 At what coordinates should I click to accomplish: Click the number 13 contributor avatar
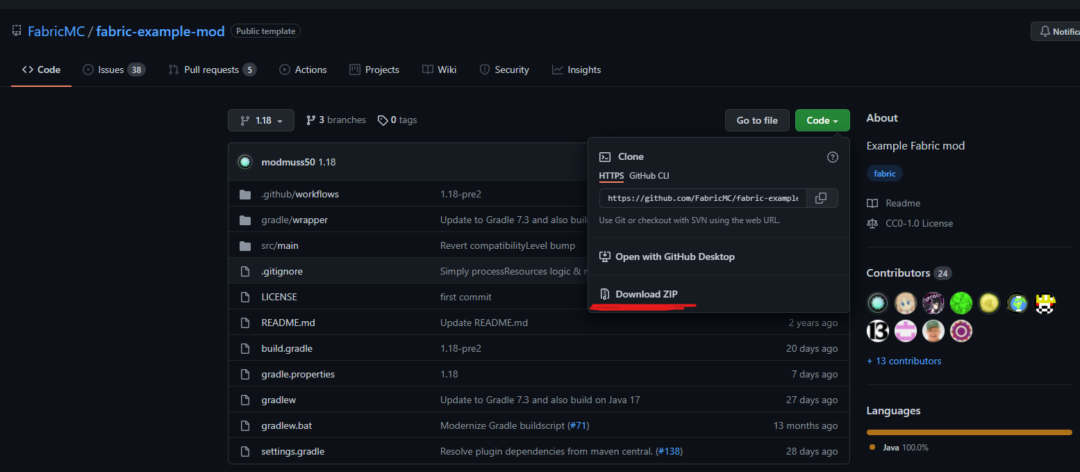tap(878, 331)
